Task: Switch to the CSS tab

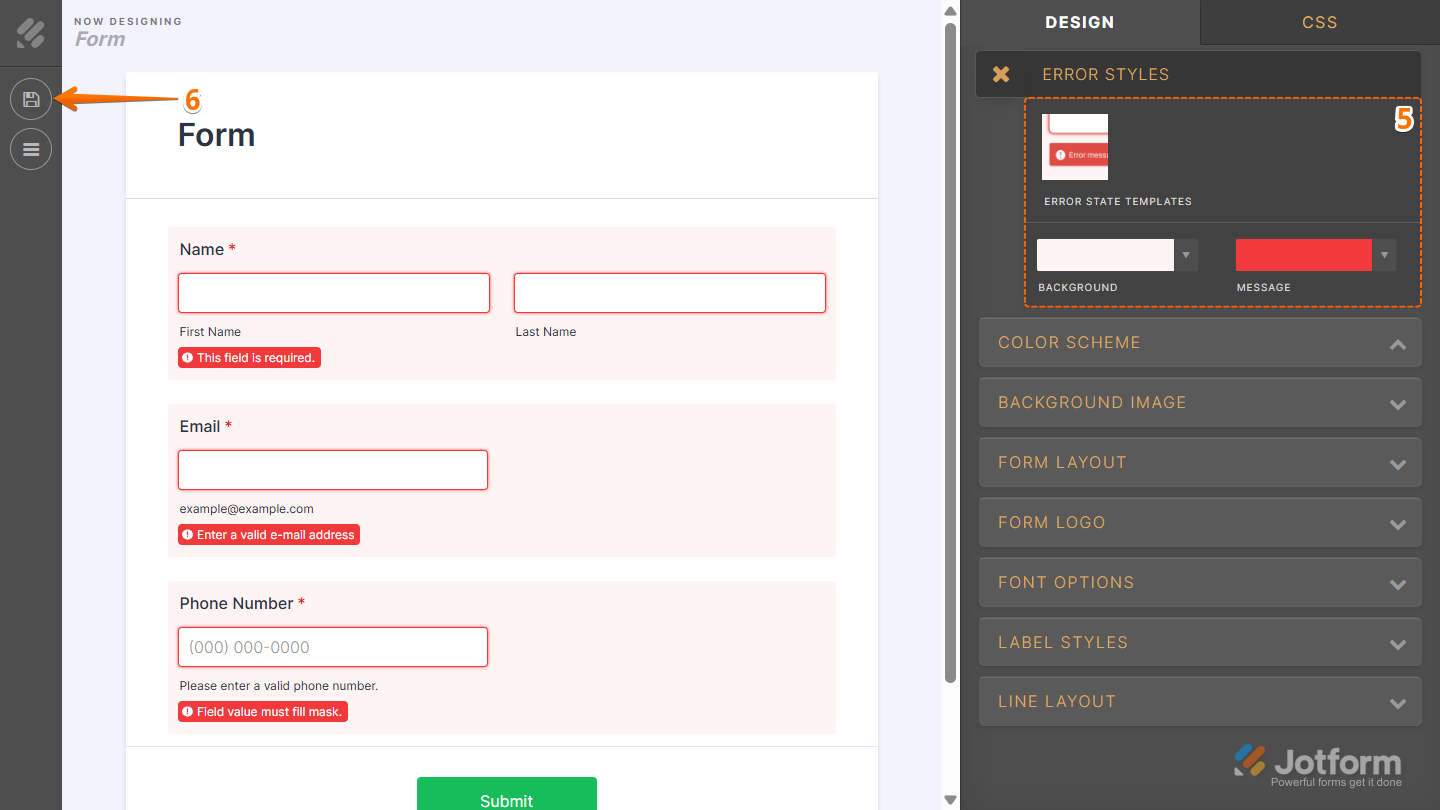Action: pyautogui.click(x=1318, y=22)
